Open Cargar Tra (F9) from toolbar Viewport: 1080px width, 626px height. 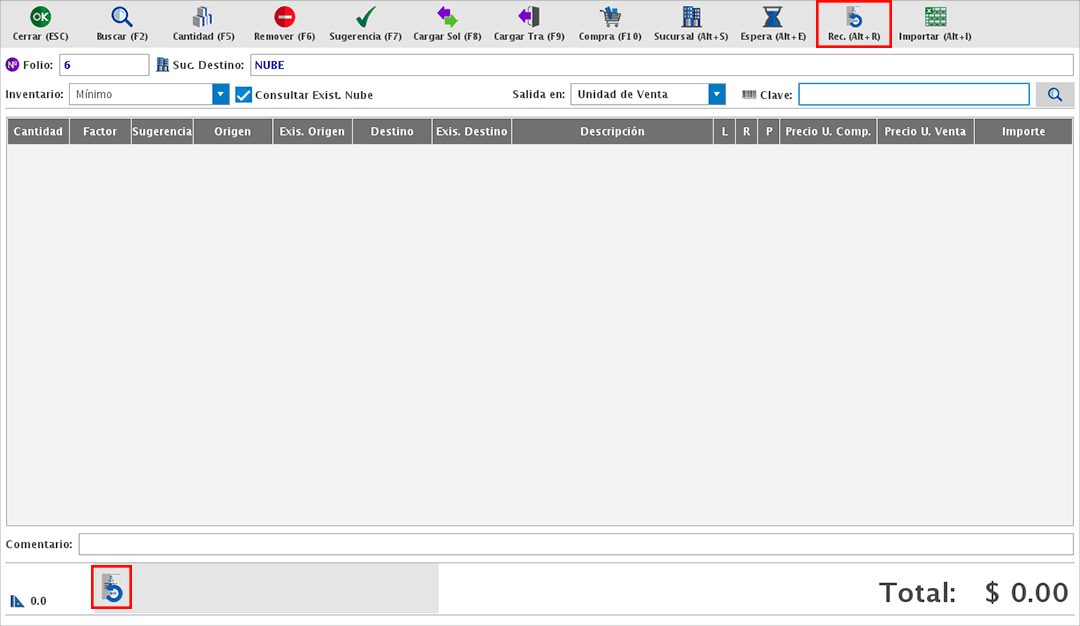529,17
